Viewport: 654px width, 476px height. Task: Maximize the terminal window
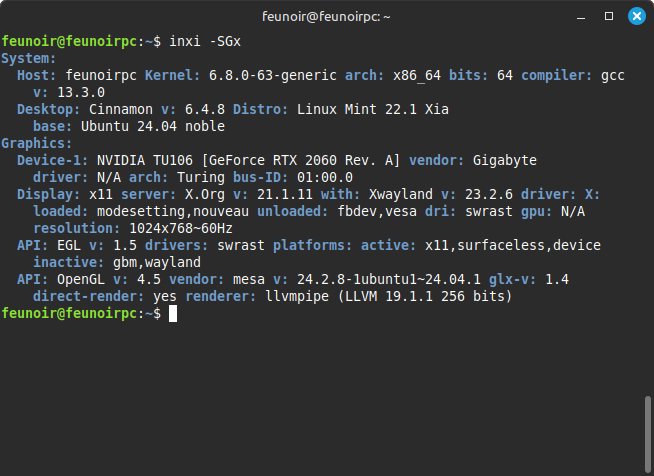[x=609, y=16]
